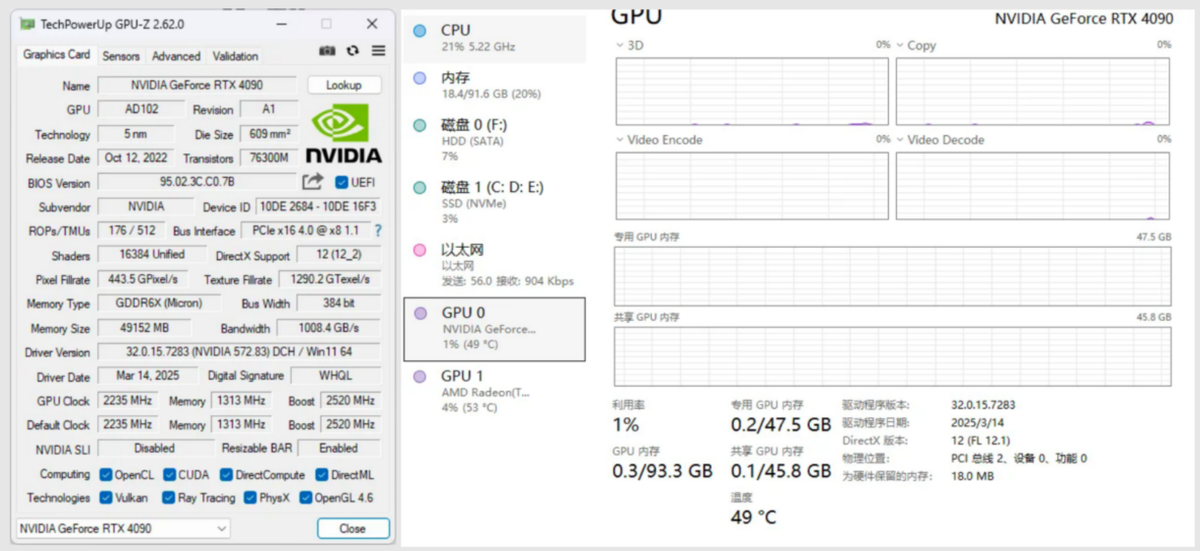Open the GPU-Z hamburger menu
This screenshot has width=1200, height=551.
378,51
